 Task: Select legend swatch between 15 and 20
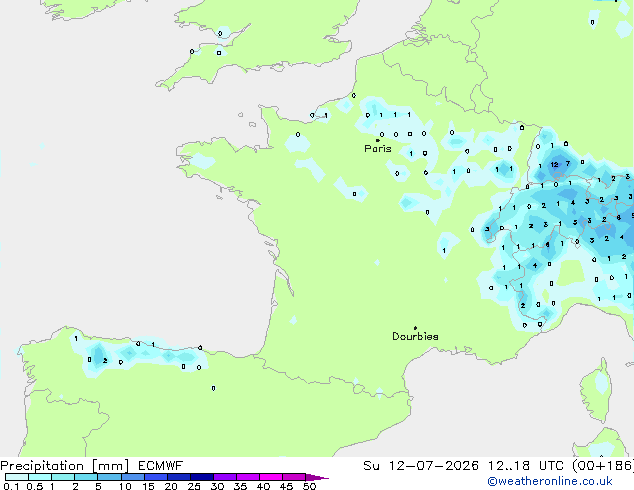click(155, 477)
